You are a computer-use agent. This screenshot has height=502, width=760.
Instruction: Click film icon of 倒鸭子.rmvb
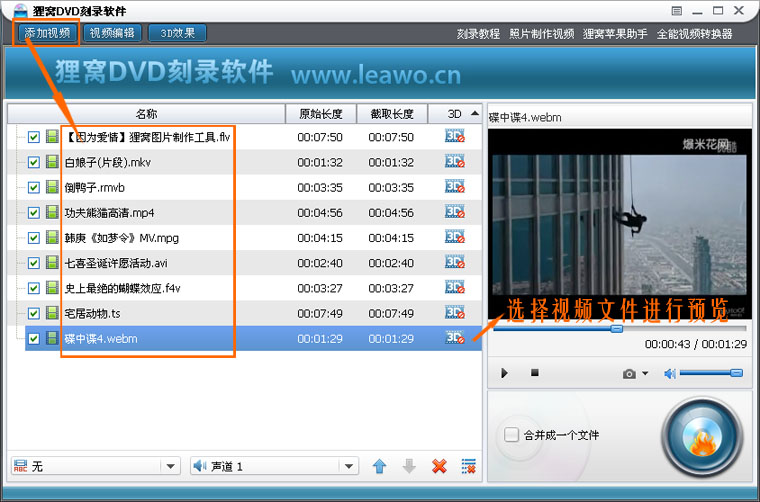click(x=52, y=187)
